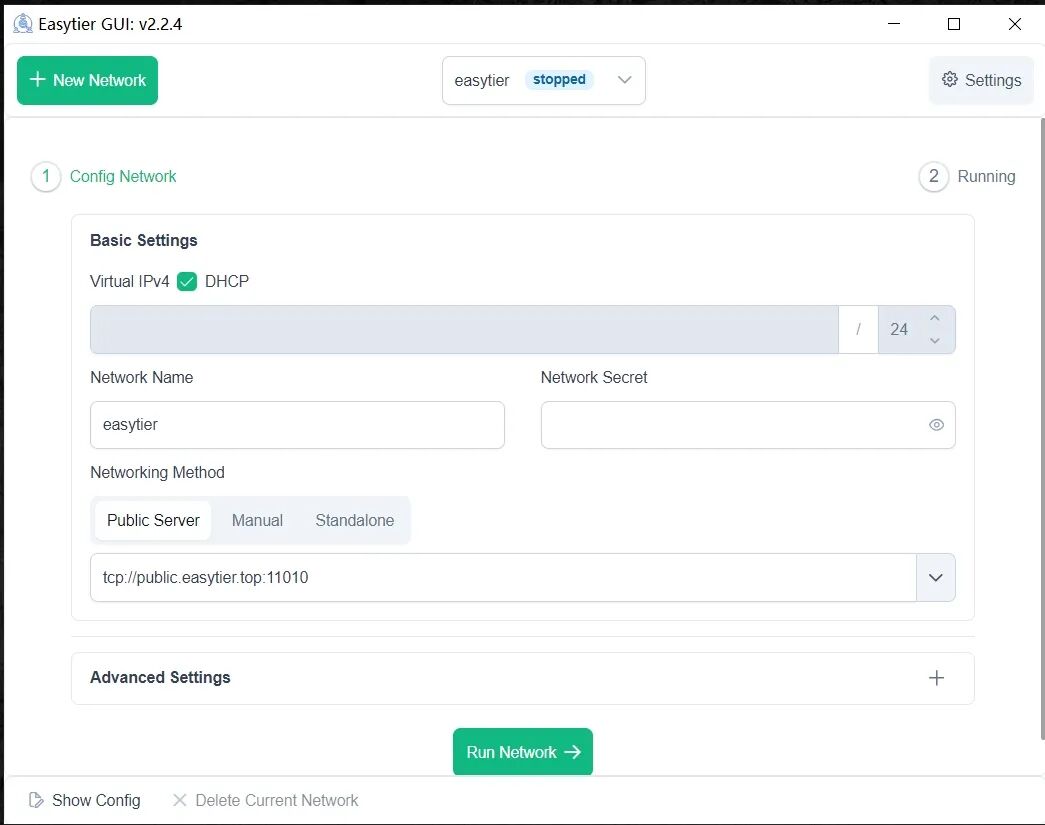Click the public server address field
This screenshot has width=1045, height=825.
coord(503,578)
